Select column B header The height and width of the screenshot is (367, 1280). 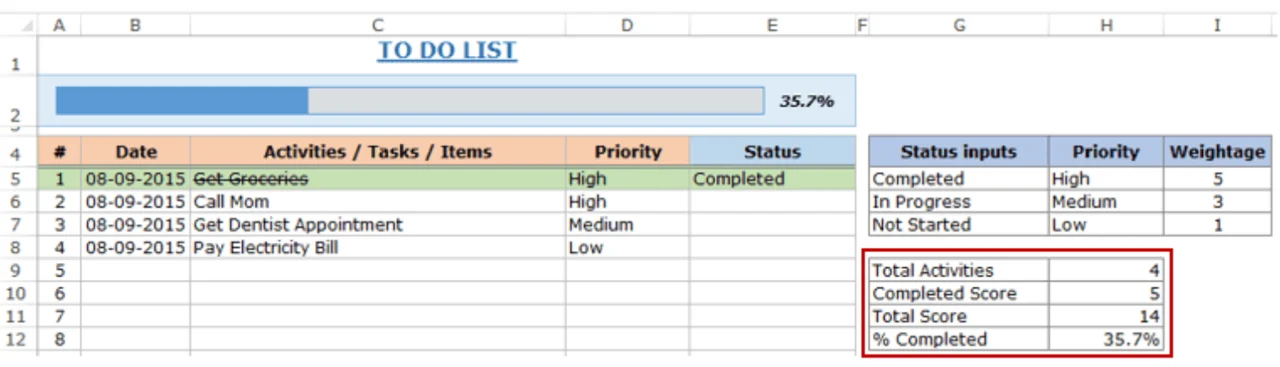(x=135, y=26)
